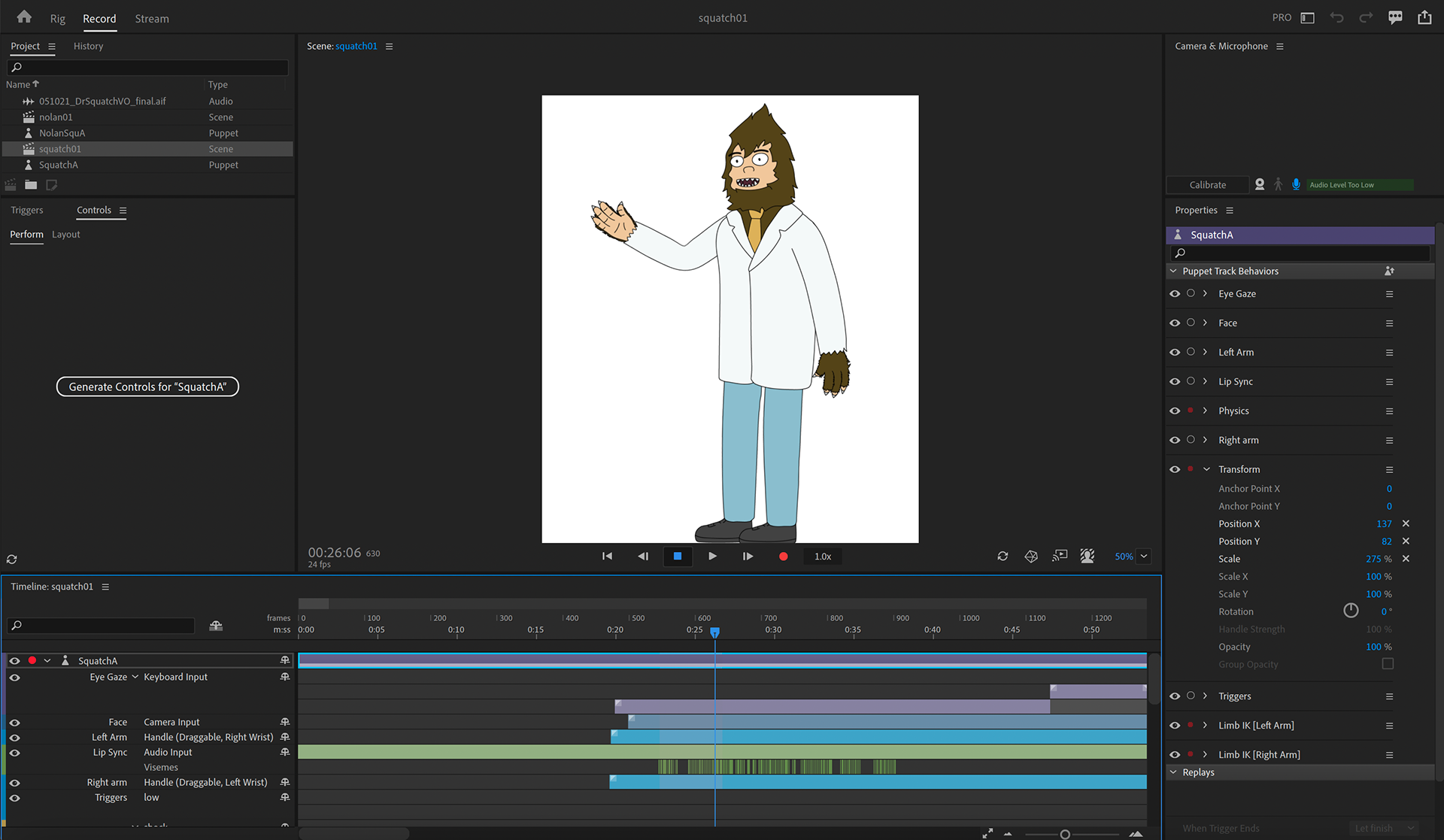
Task: Toggle the Lip Sync behavior eye in Properties
Action: pos(1175,382)
